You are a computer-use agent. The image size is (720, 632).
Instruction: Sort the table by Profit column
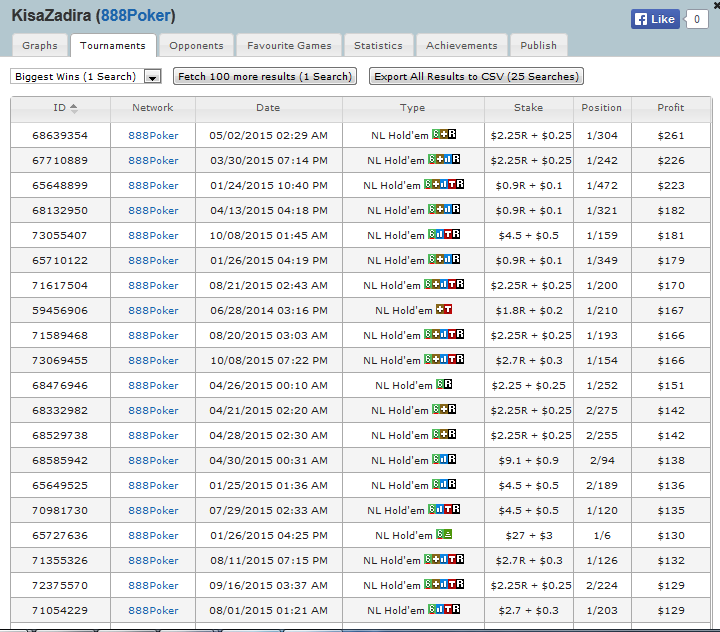(x=671, y=107)
